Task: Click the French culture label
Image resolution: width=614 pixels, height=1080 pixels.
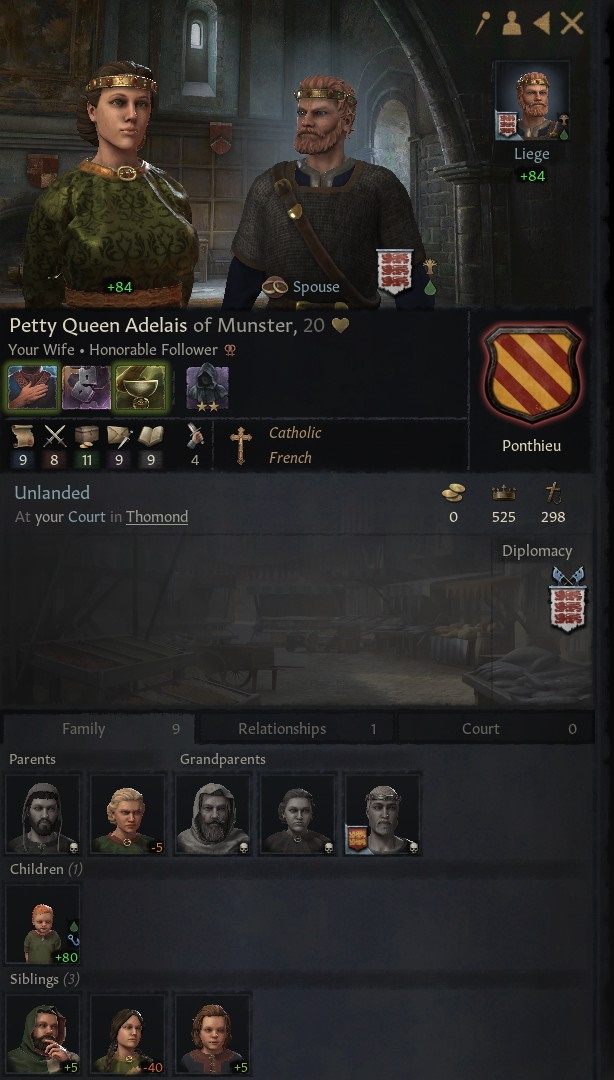Action: click(290, 457)
